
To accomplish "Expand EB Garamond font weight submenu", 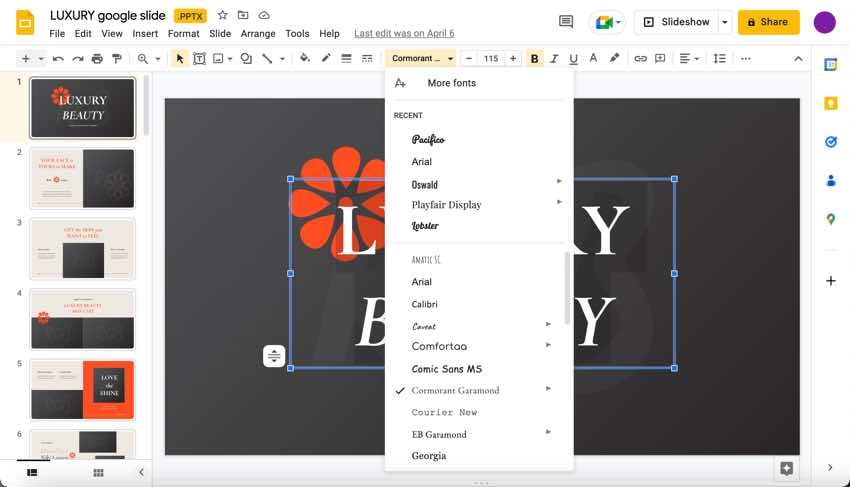I will pyautogui.click(x=548, y=433).
